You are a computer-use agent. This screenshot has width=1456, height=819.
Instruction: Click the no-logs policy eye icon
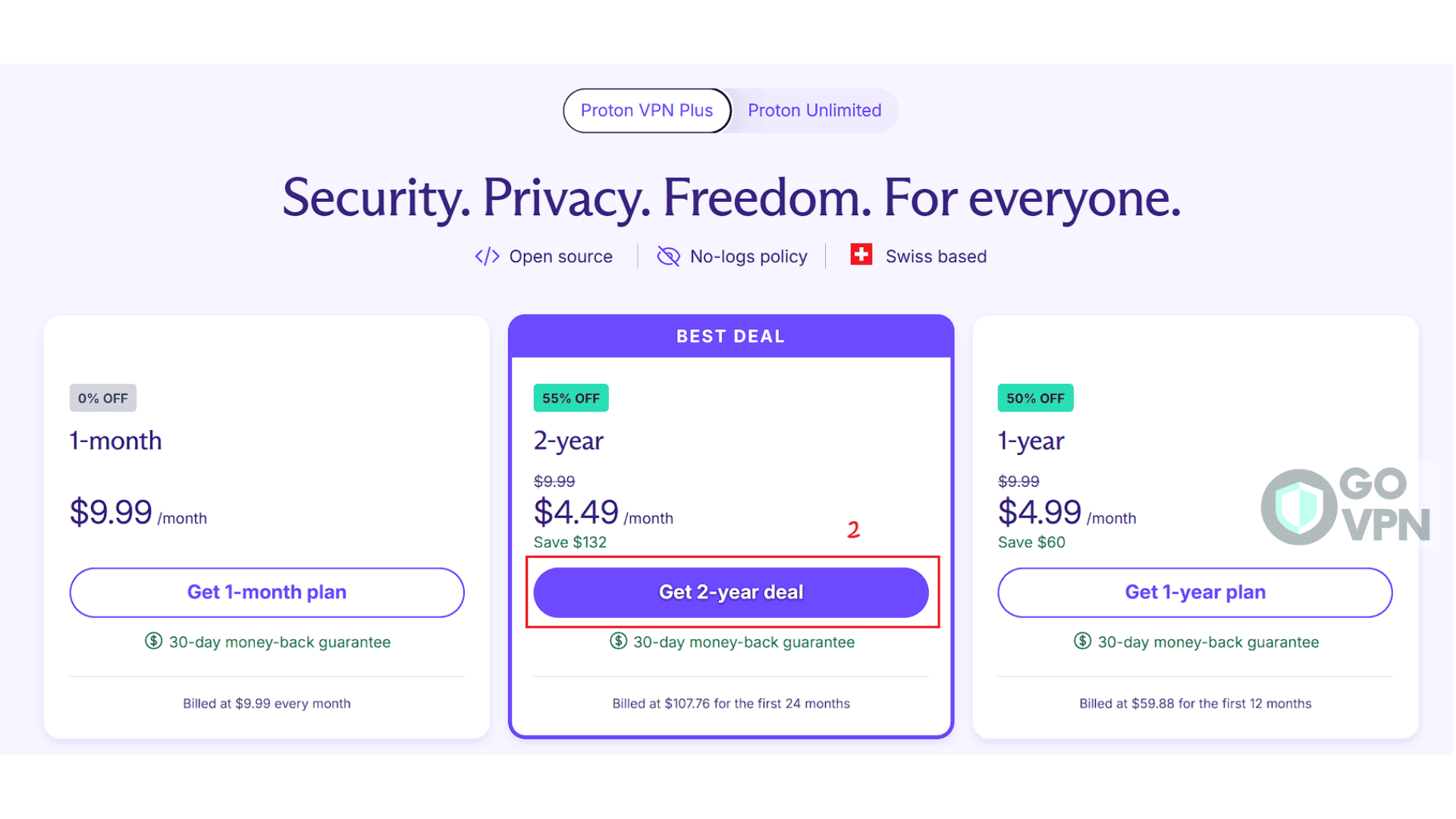point(668,256)
